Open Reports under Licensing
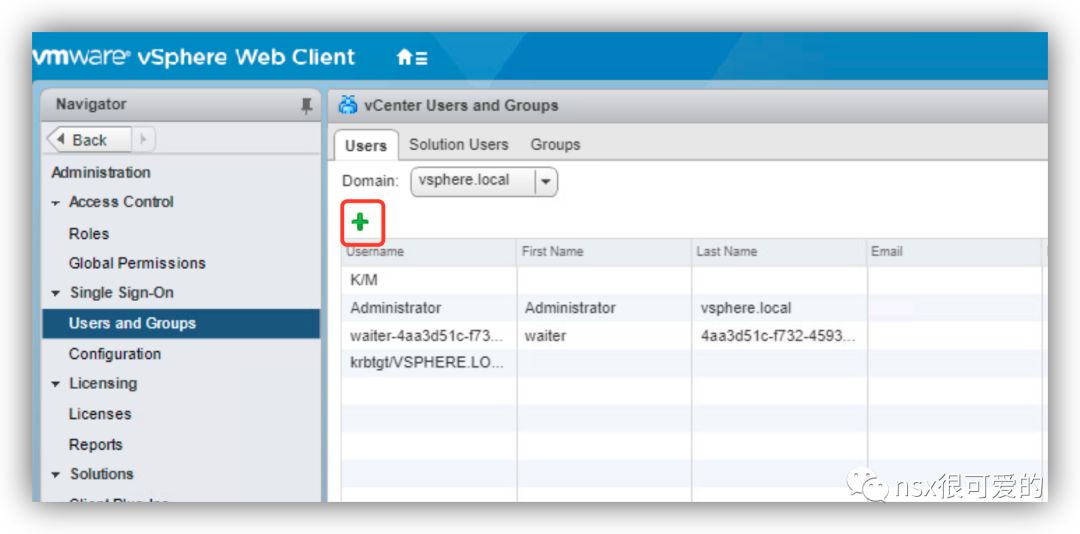This screenshot has height=534, width=1080. [x=96, y=444]
